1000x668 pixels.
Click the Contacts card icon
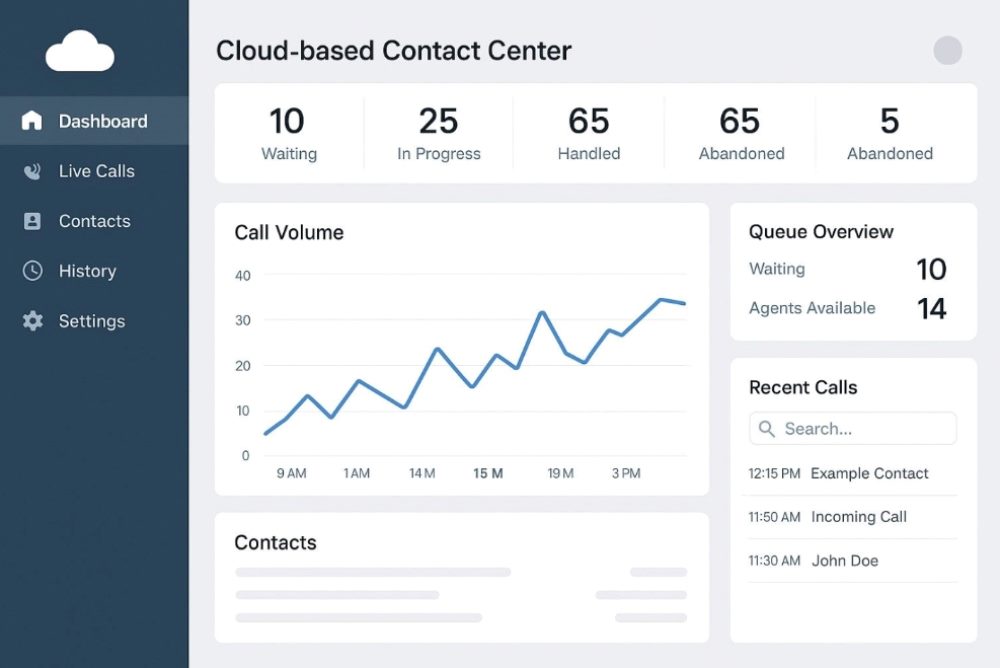click(32, 221)
